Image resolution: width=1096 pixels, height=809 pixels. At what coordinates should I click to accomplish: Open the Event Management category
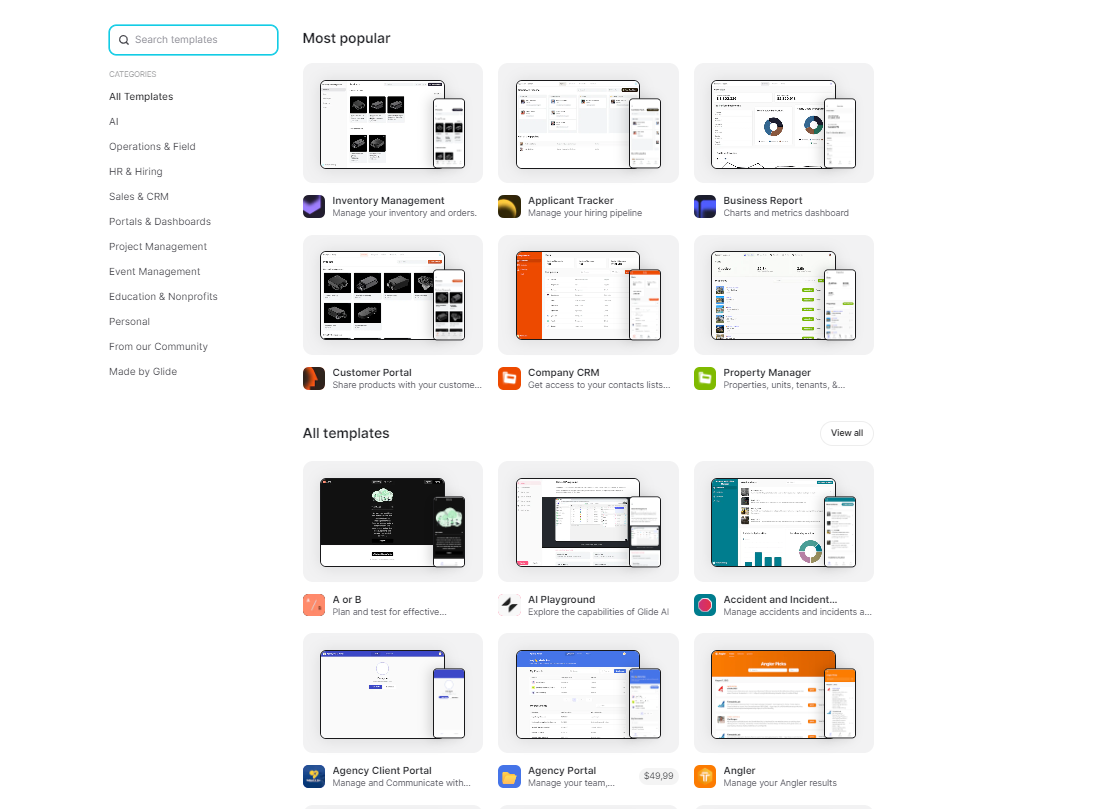pyautogui.click(x=154, y=271)
